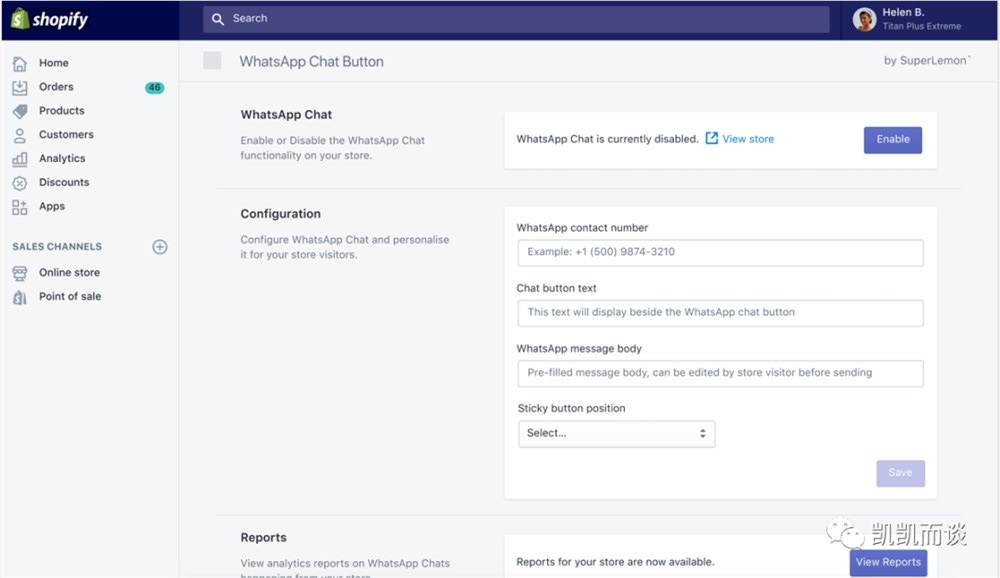Screen dimensions: 1000x578
Task: Click the Point of sale bag icon
Action: tap(20, 297)
